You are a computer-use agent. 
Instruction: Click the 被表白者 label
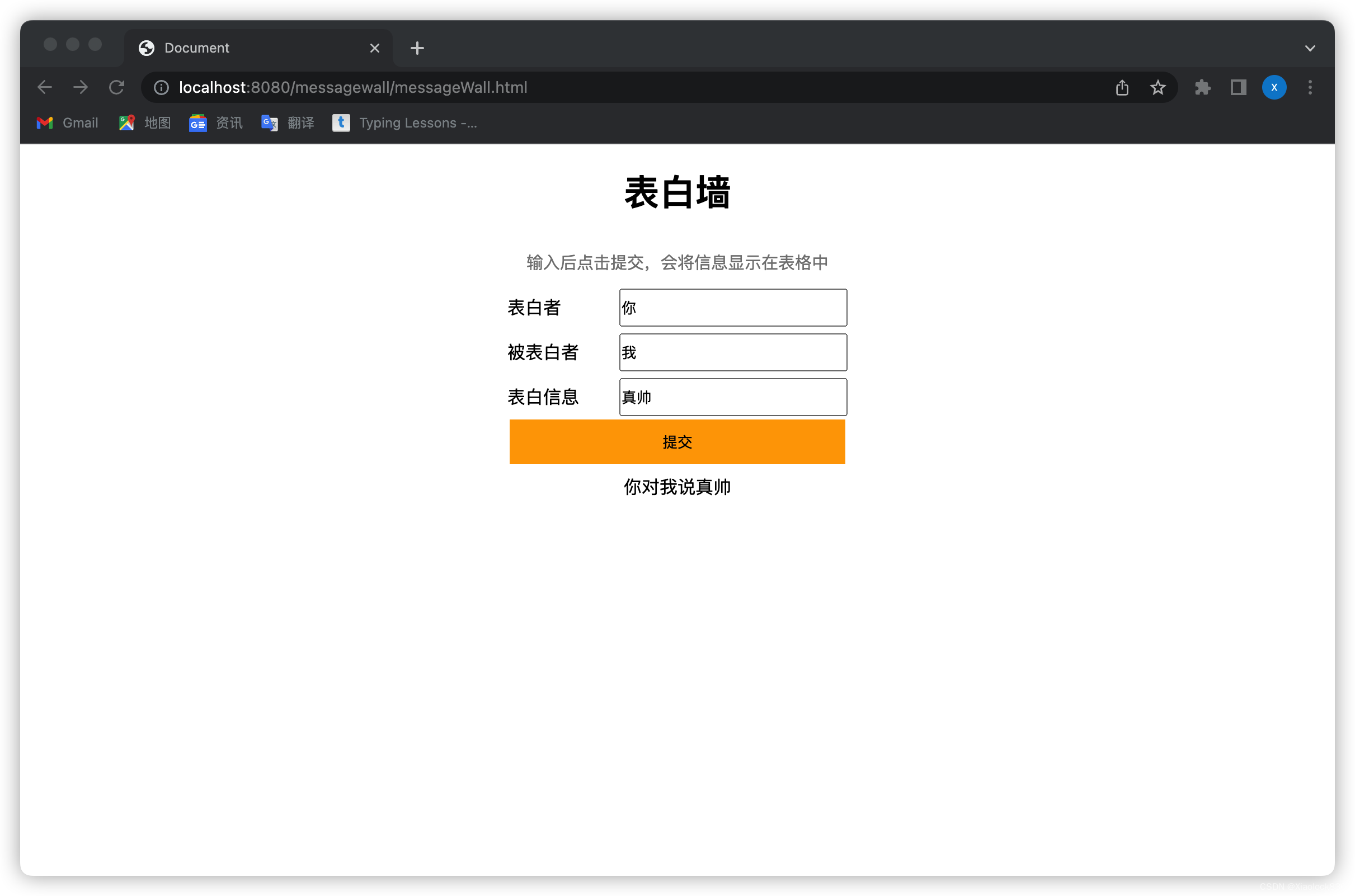[543, 352]
